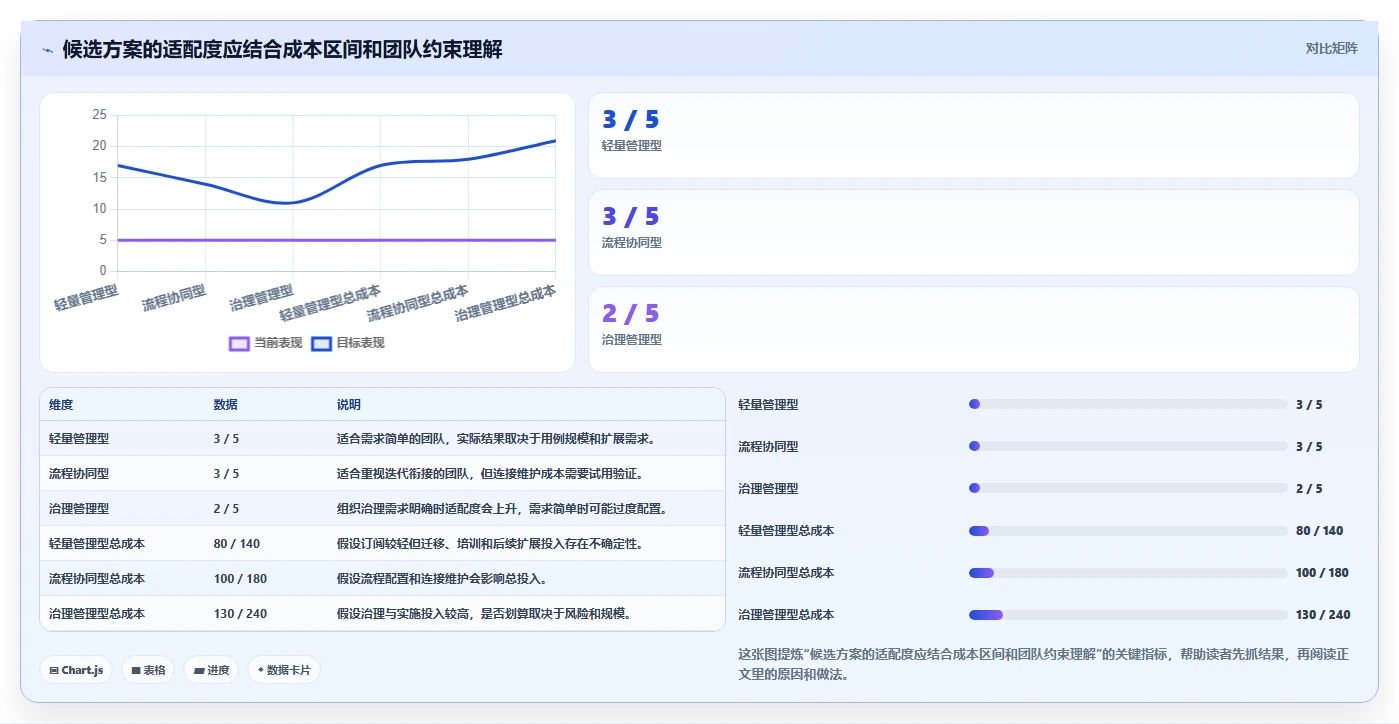Click the 说明 table column header
The width and height of the screenshot is (1399, 724).
click(x=349, y=405)
